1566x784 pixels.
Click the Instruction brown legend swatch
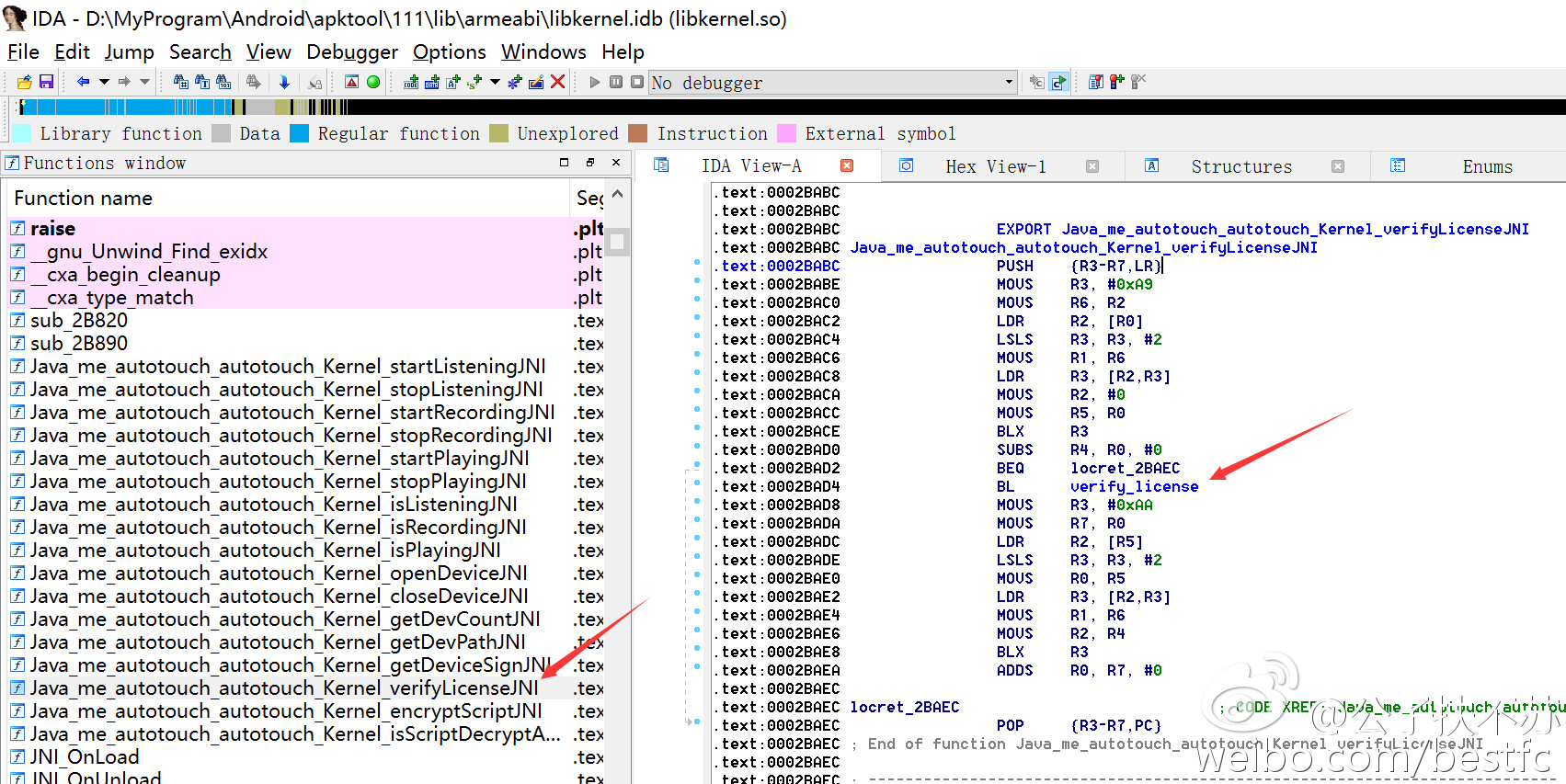pyautogui.click(x=638, y=133)
